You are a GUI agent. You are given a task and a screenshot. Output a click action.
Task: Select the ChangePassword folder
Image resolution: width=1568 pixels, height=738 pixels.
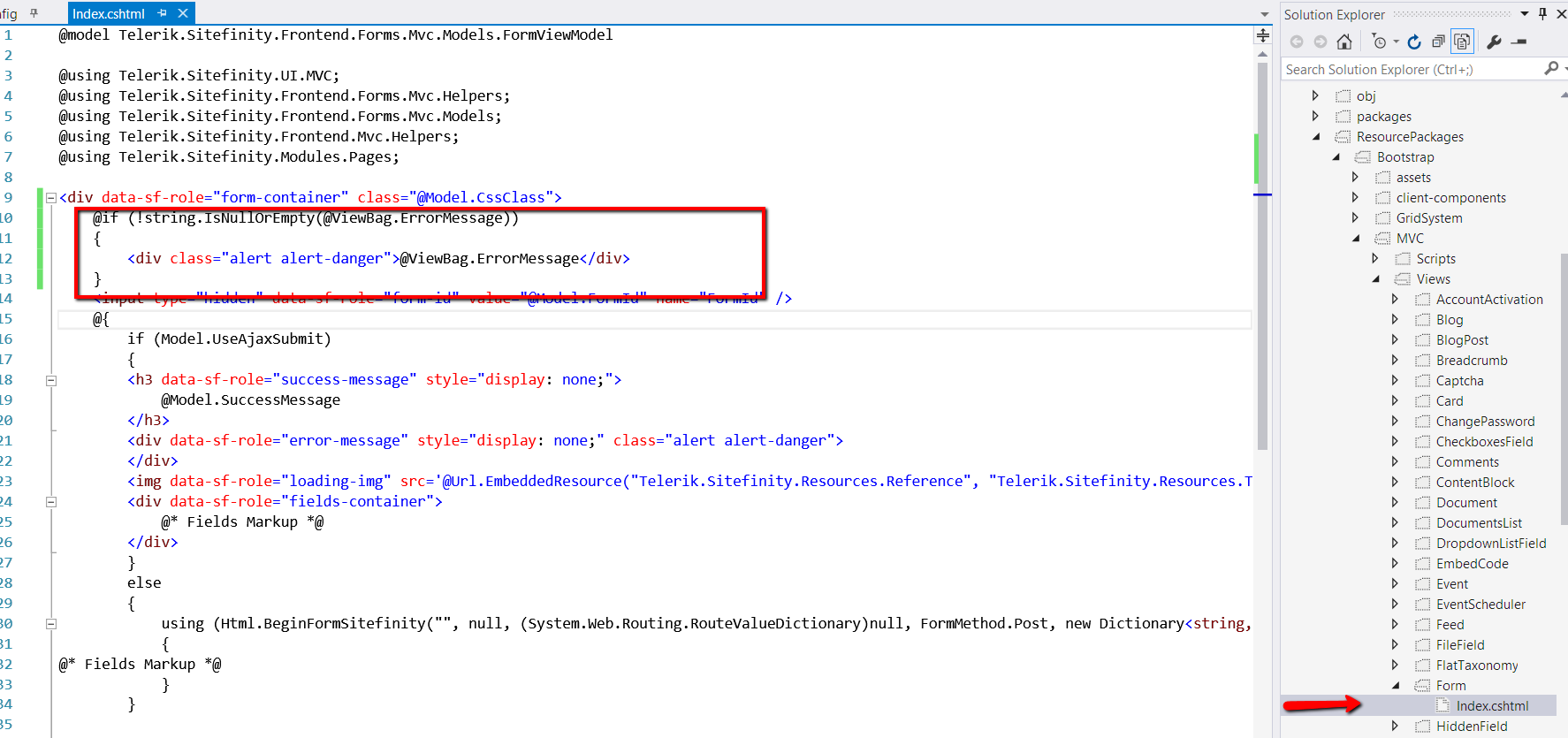pos(1485,422)
